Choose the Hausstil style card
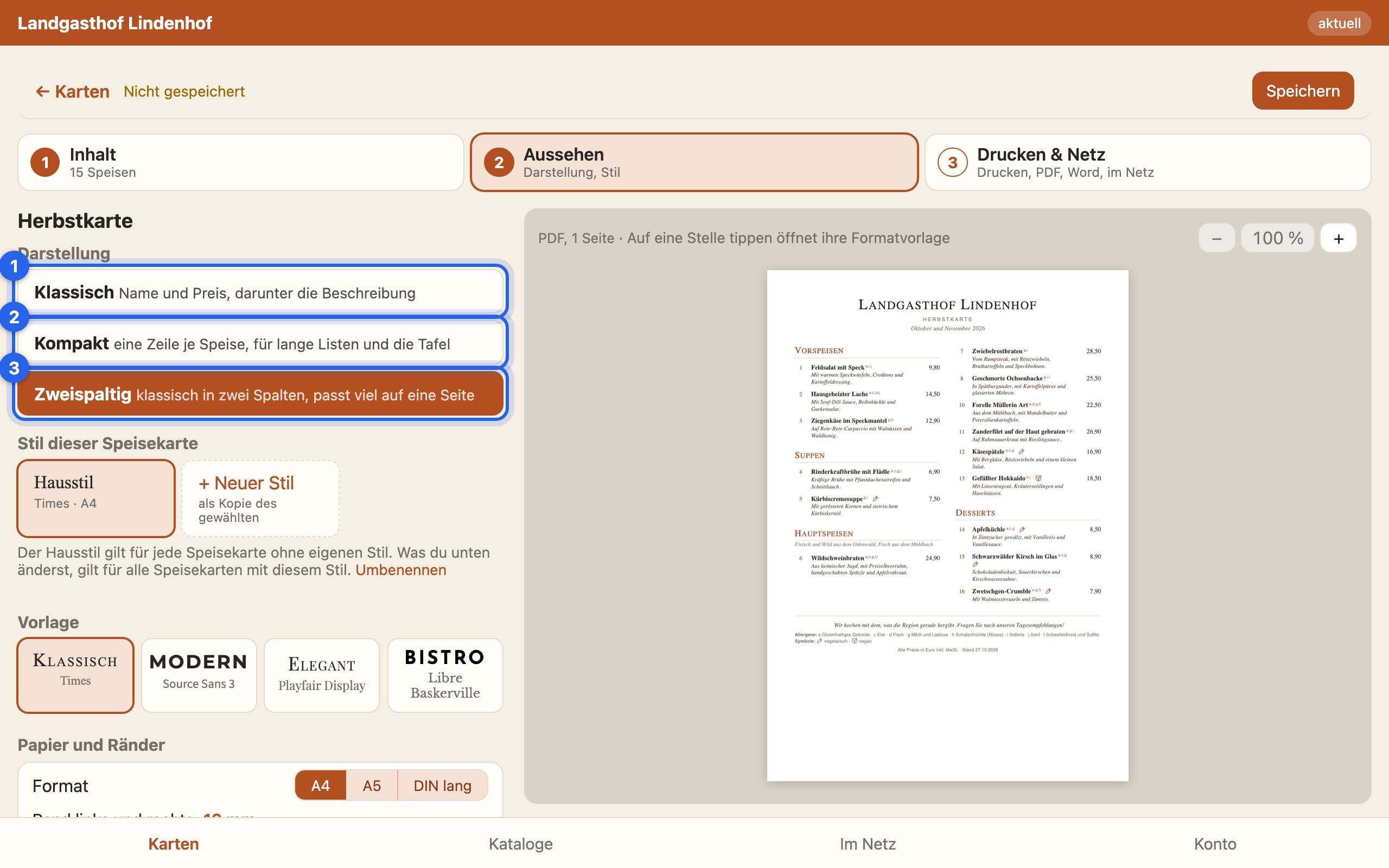1389x868 pixels. pos(96,499)
